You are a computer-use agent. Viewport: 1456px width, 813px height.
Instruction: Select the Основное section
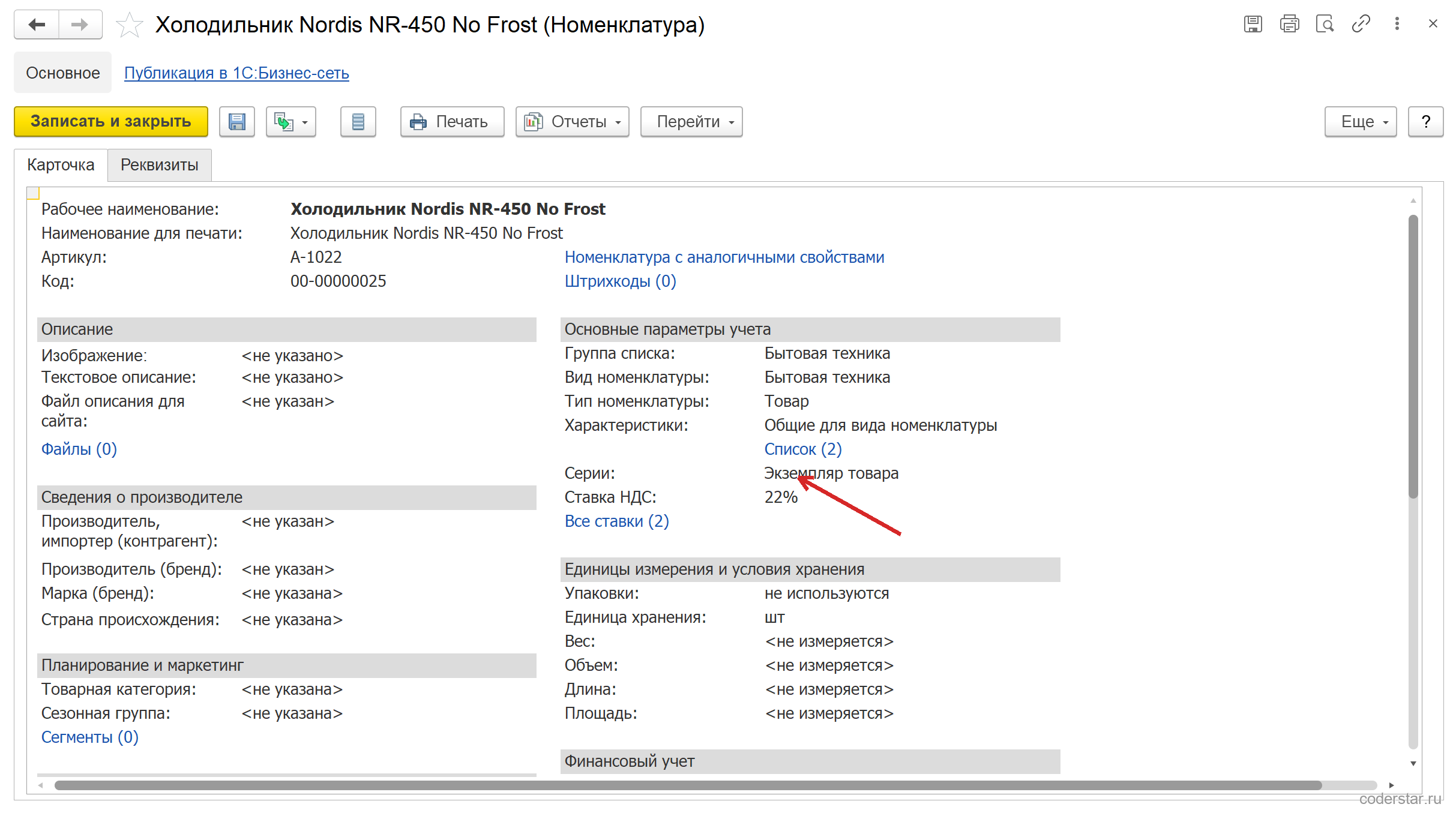pos(63,73)
